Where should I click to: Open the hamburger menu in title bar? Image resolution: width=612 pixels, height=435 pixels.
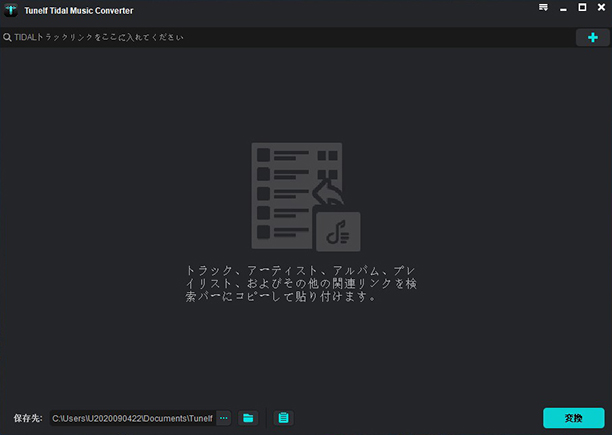click(543, 8)
